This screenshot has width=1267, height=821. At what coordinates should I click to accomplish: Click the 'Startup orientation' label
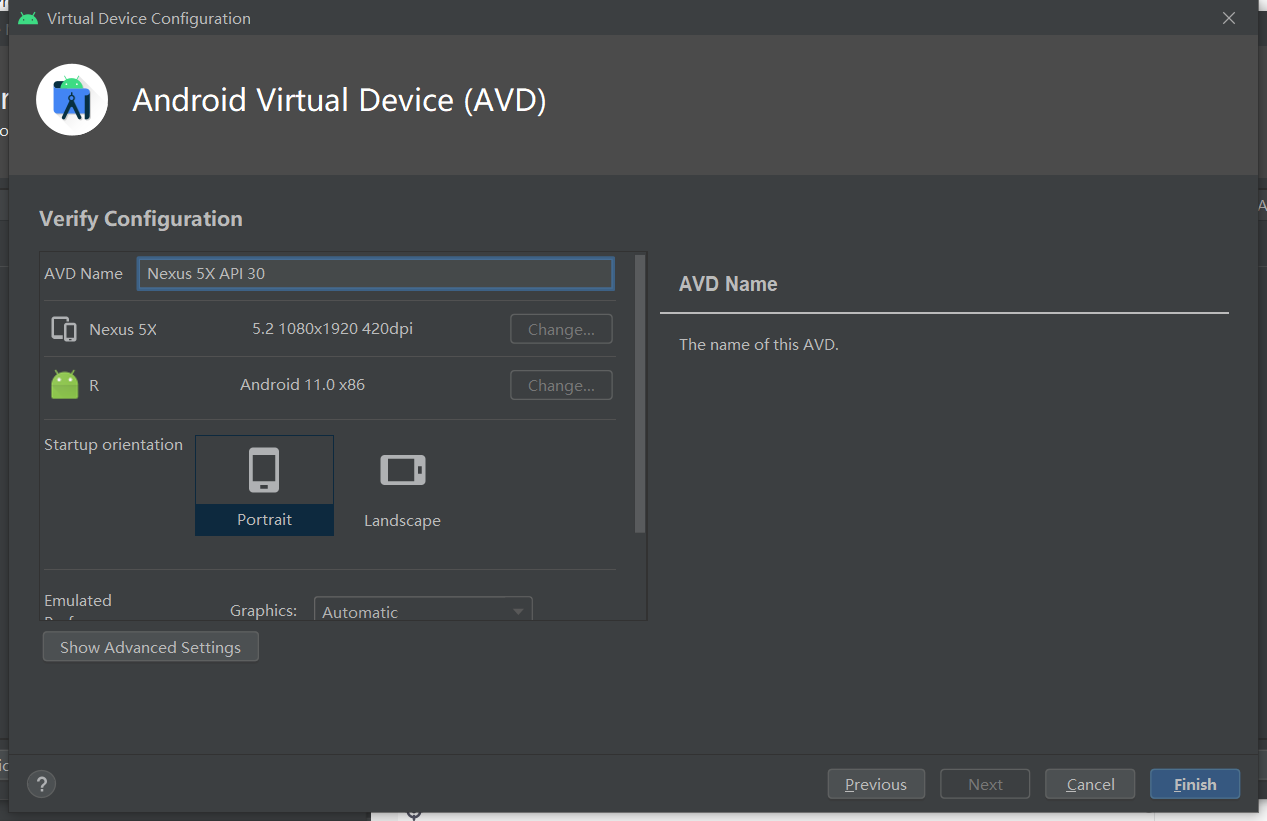click(x=113, y=444)
